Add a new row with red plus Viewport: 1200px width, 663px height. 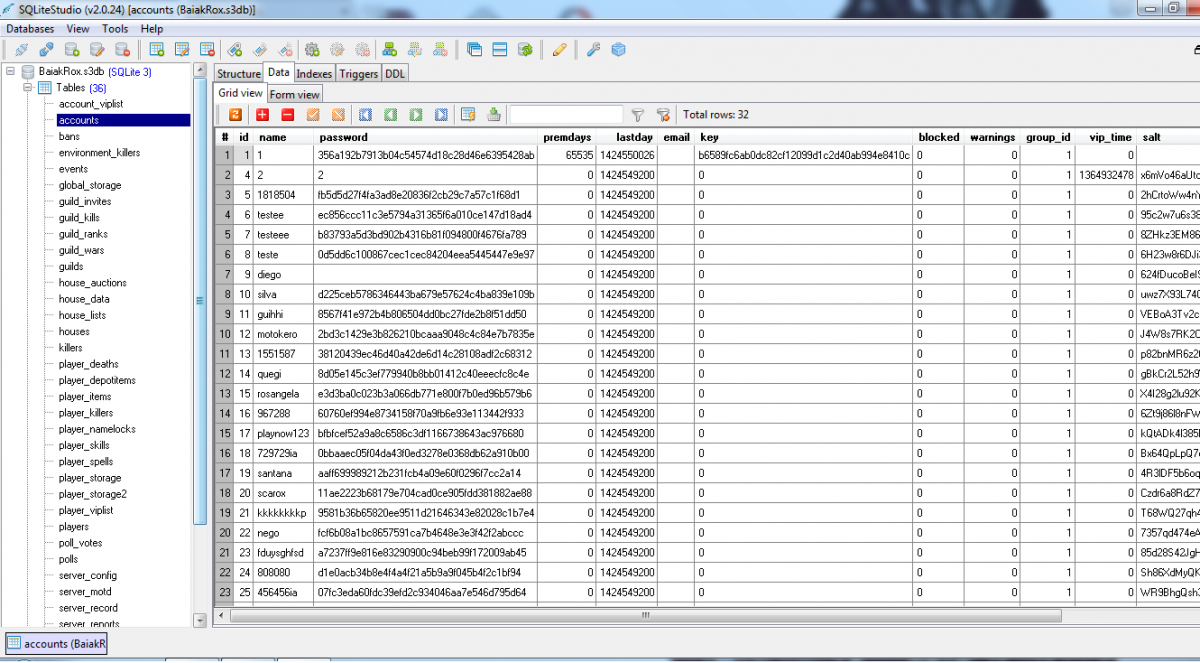click(262, 115)
